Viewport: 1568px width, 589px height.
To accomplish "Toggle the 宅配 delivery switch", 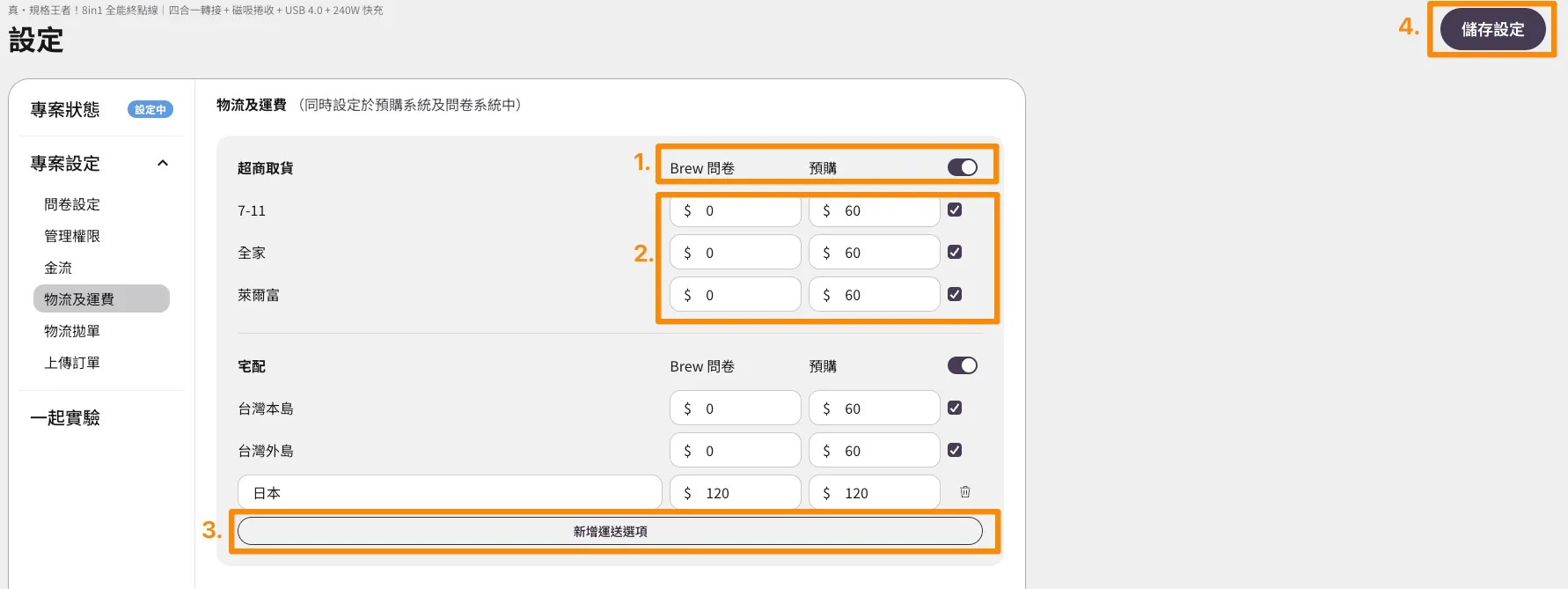I will [x=962, y=365].
